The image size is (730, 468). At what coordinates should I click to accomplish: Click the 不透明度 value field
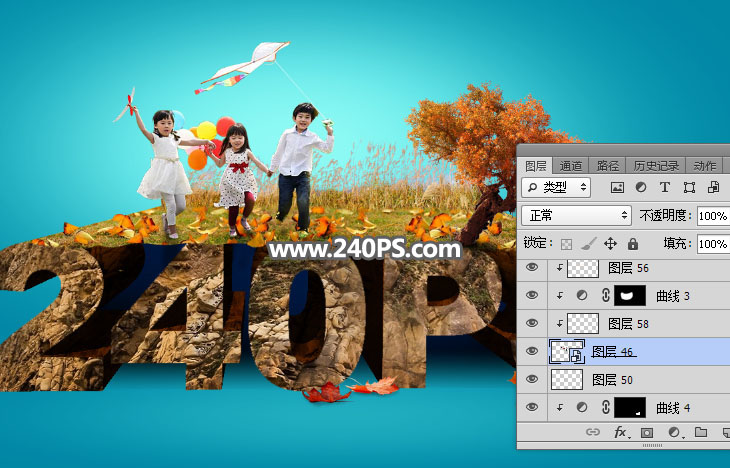(x=713, y=216)
